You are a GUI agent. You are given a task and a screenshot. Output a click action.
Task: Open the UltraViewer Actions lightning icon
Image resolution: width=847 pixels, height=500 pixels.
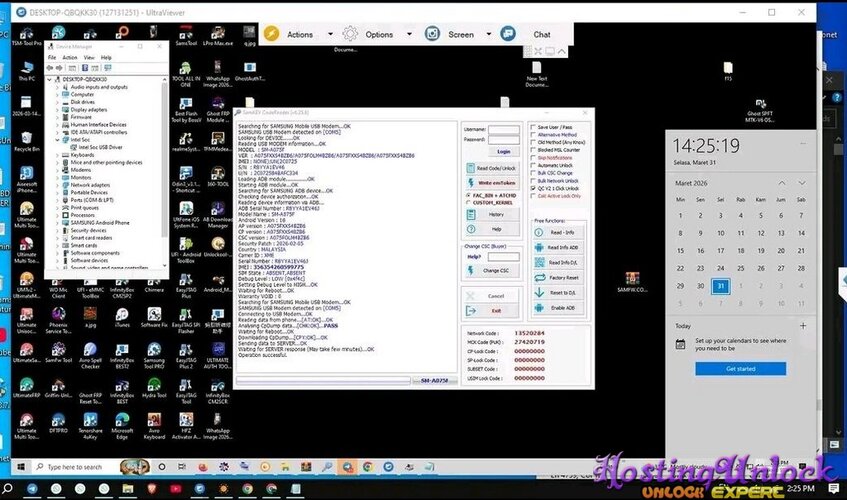coord(272,34)
